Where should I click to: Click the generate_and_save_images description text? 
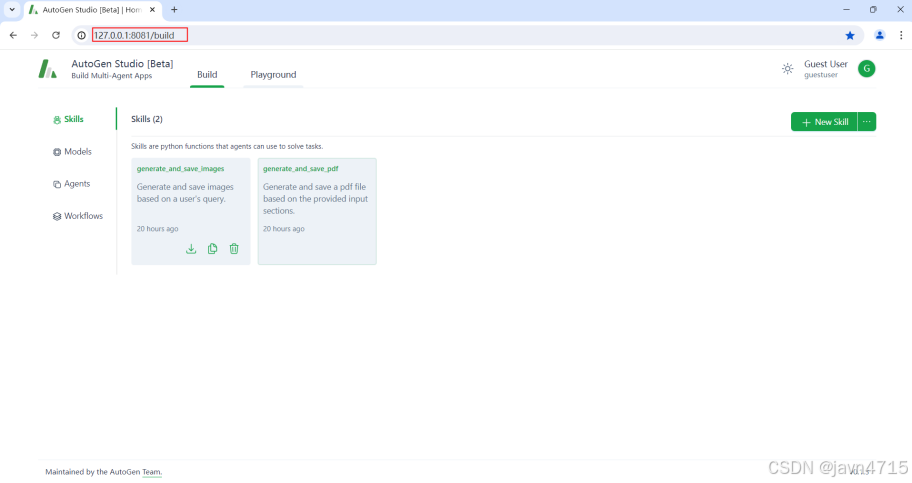pyautogui.click(x=185, y=193)
